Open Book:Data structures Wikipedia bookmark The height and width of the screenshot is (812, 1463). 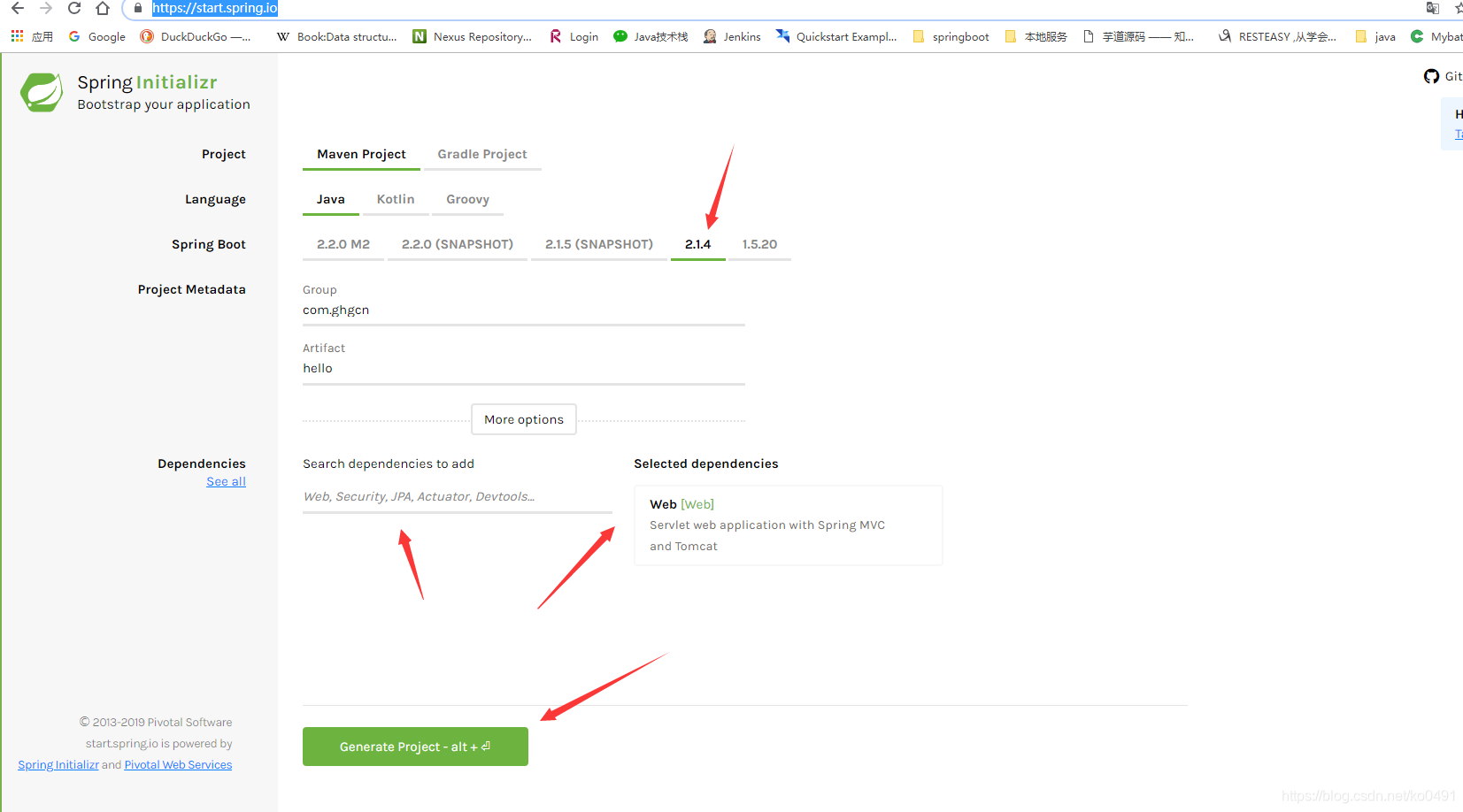(x=336, y=36)
